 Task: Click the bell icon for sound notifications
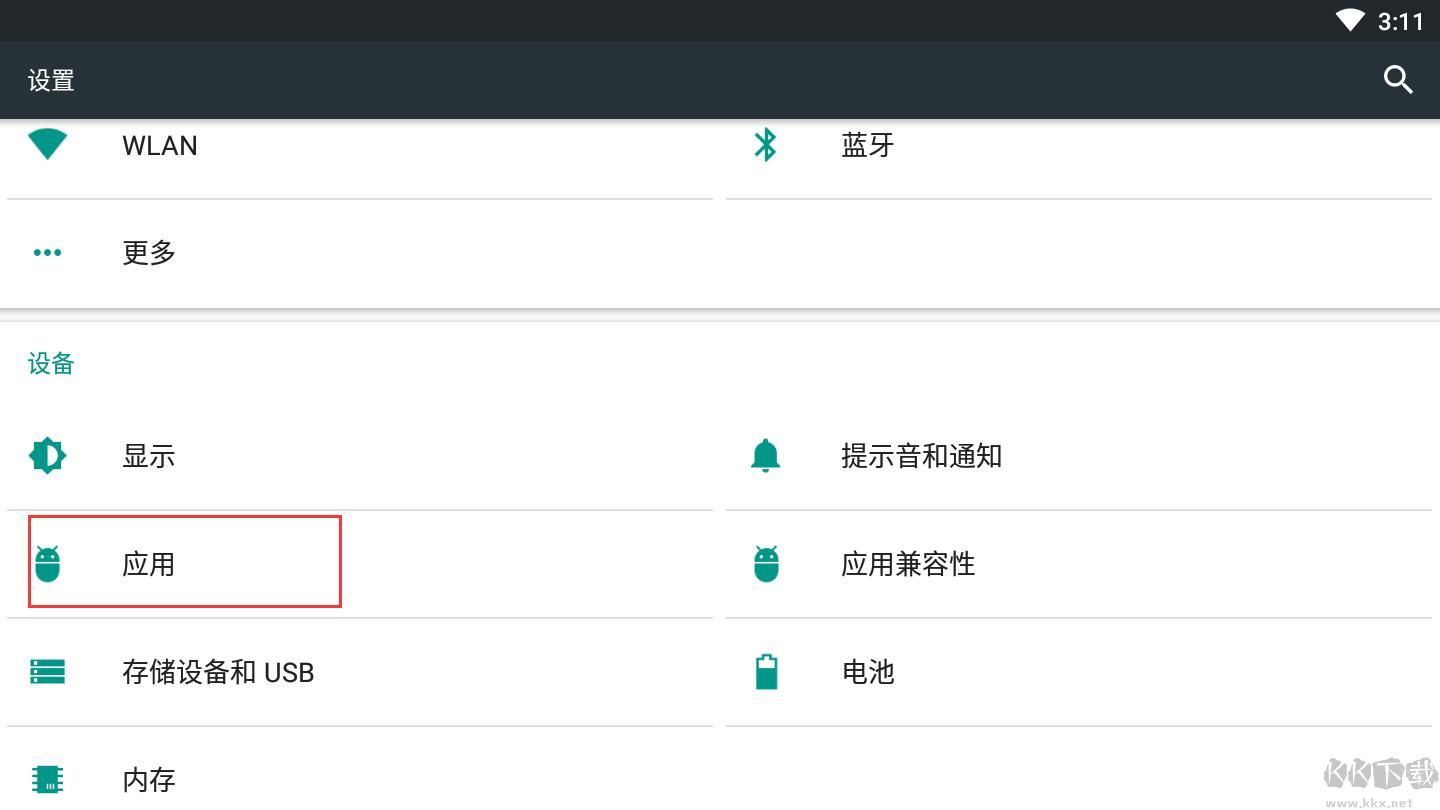765,456
